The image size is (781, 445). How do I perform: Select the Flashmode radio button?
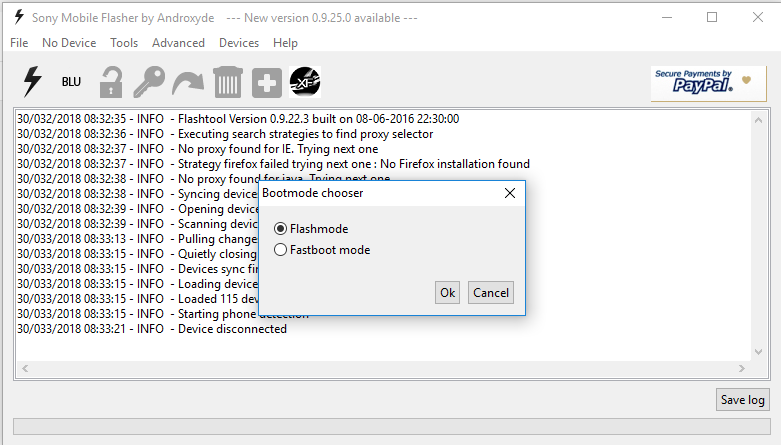(x=280, y=229)
